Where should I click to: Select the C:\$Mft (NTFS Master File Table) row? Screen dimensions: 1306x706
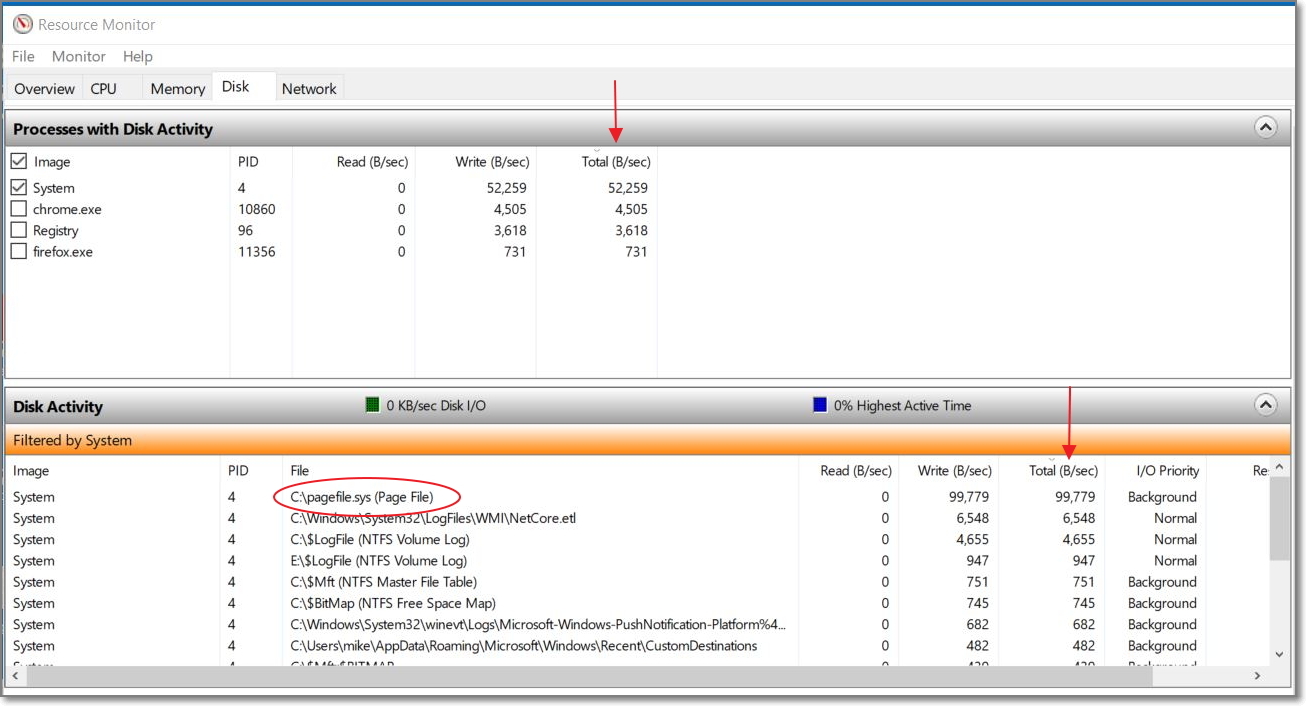[638, 582]
